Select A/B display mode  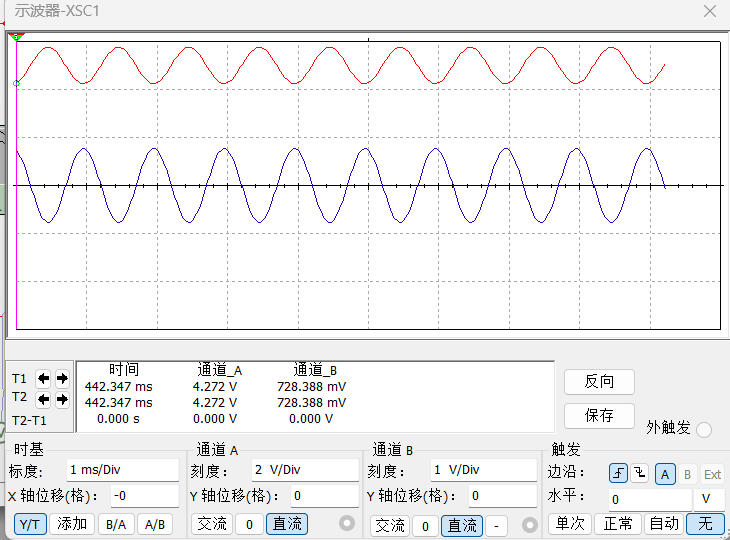tap(155, 524)
